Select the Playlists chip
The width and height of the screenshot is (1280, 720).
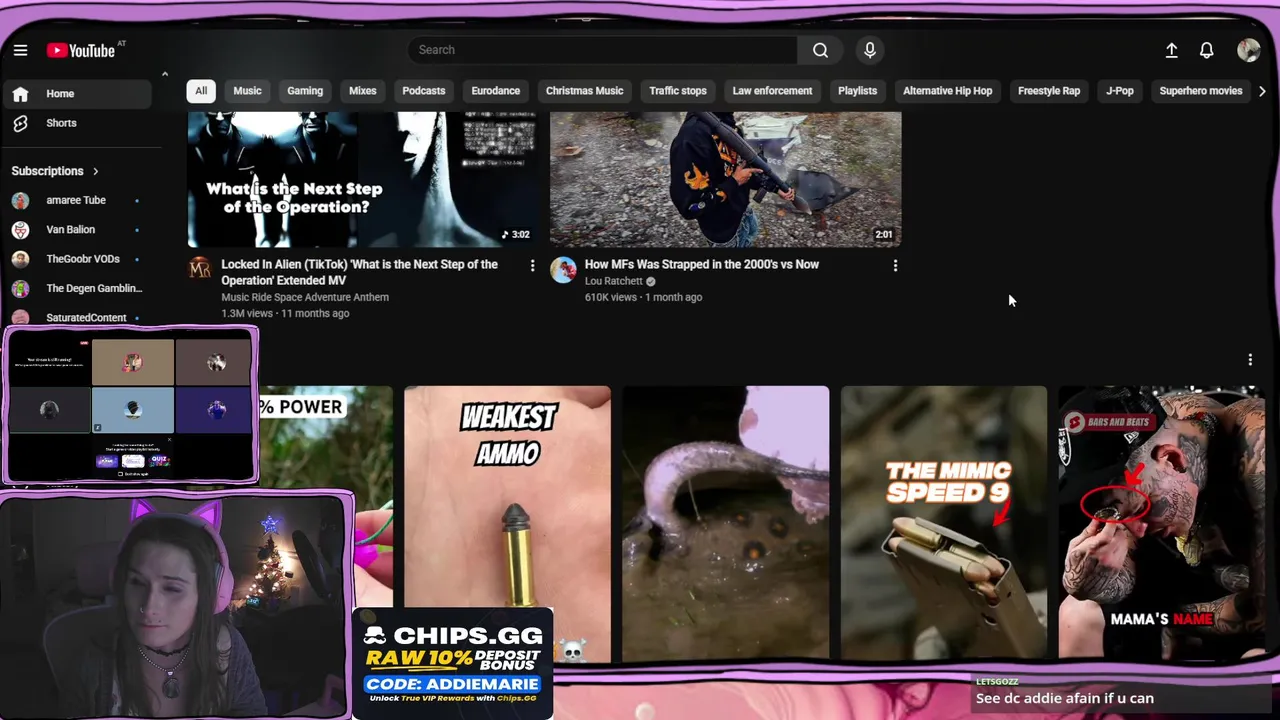tap(857, 91)
